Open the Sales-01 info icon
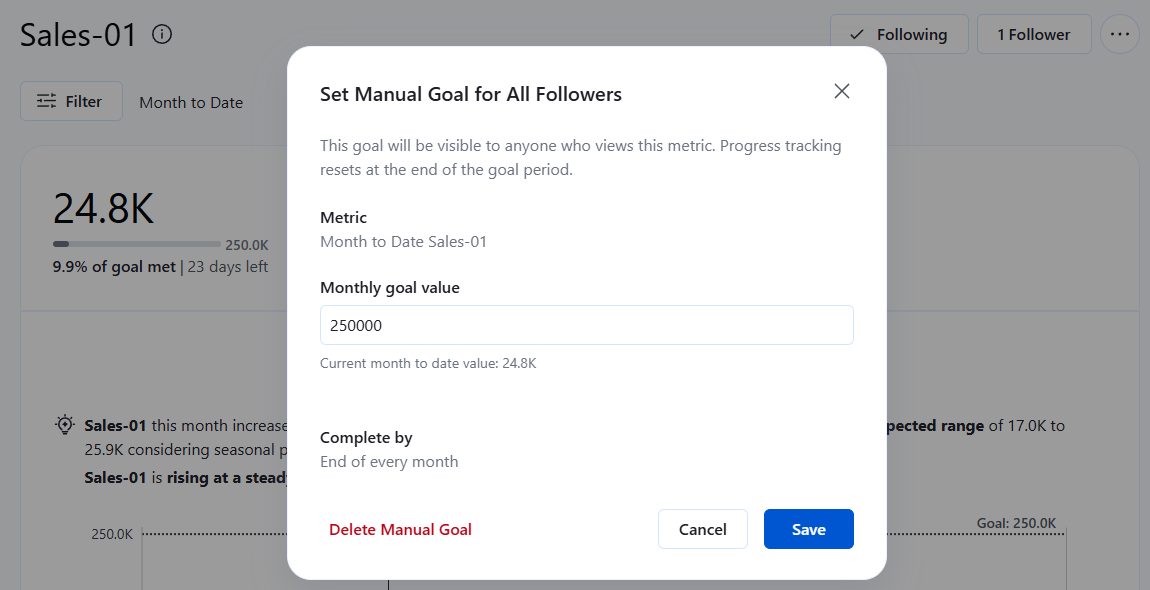1150x590 pixels. (x=162, y=34)
